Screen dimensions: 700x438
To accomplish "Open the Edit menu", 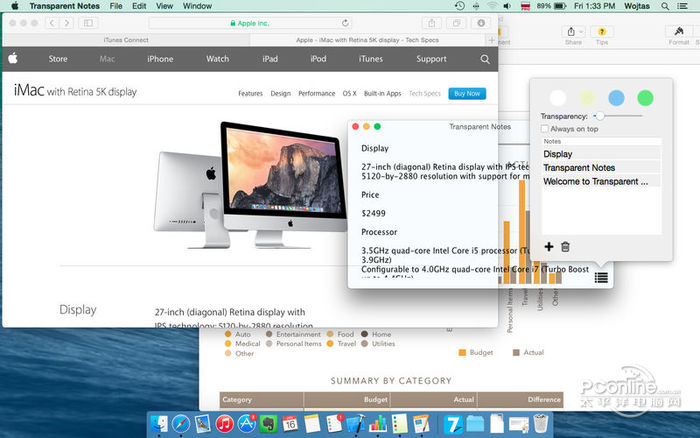I will pos(139,6).
